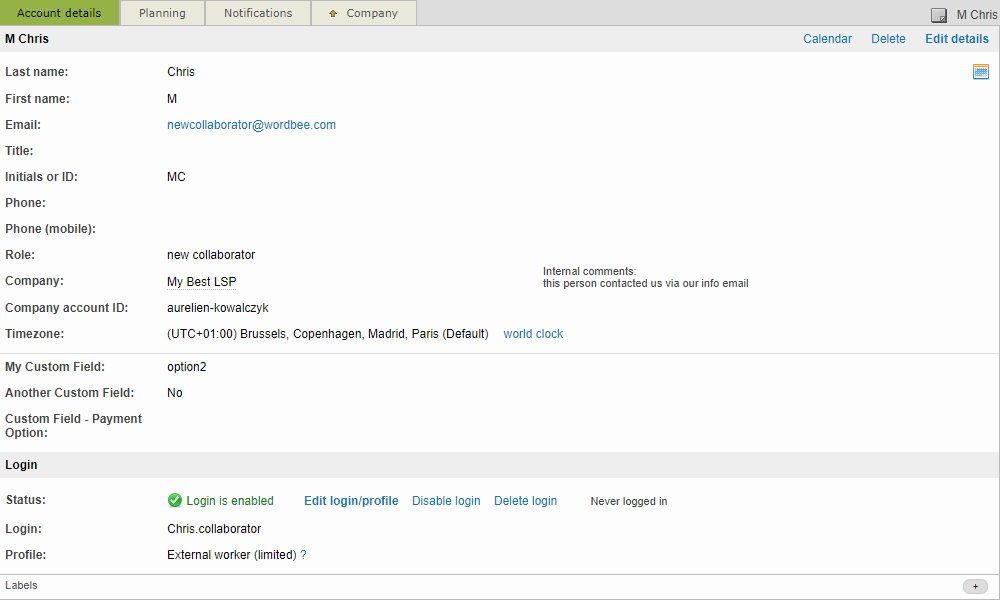Click the Delete link in header
The image size is (1000, 600).
(x=888, y=39)
